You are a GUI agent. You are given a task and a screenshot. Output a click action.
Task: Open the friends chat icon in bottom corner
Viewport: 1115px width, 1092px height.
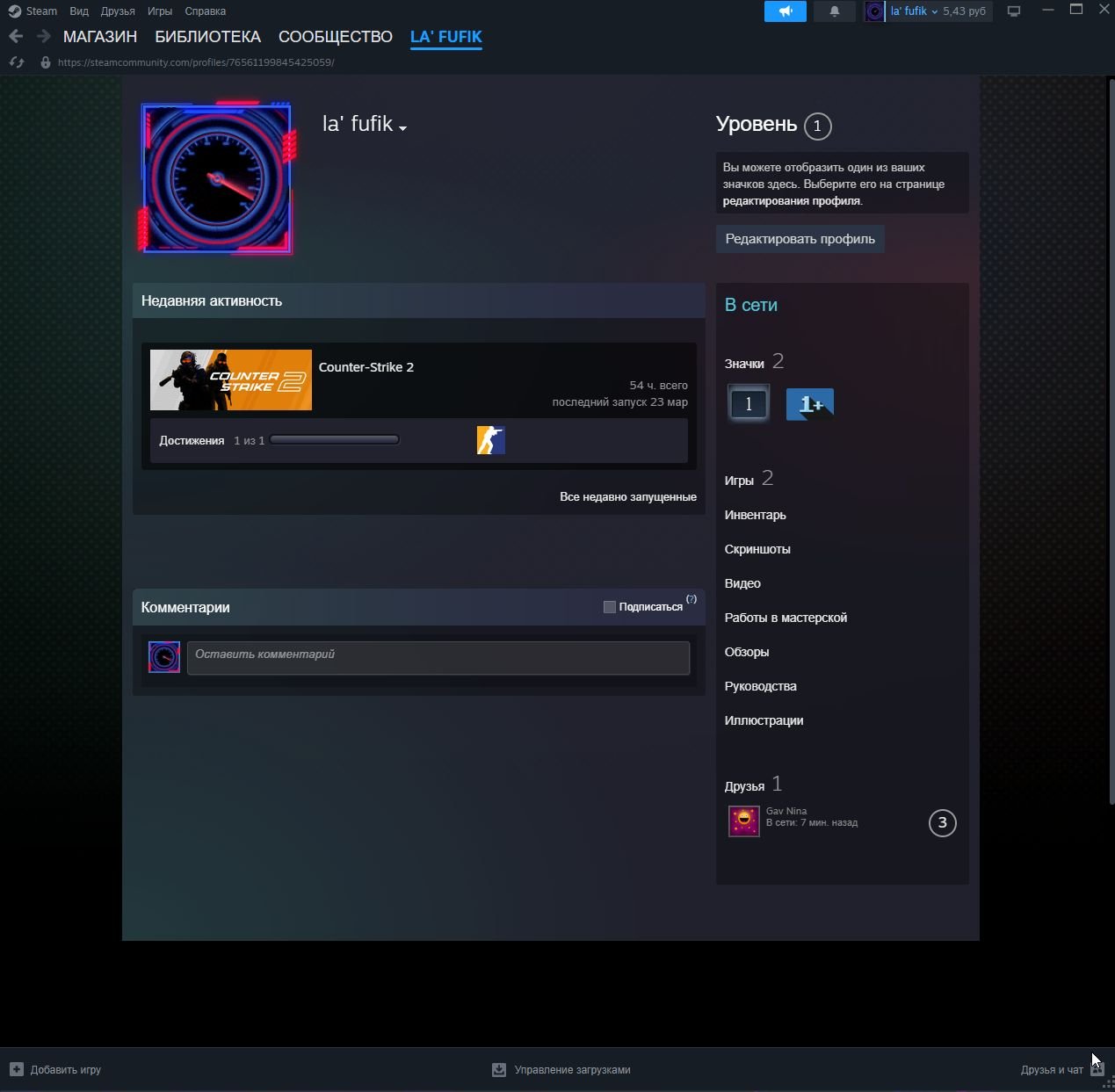coord(1097,1069)
